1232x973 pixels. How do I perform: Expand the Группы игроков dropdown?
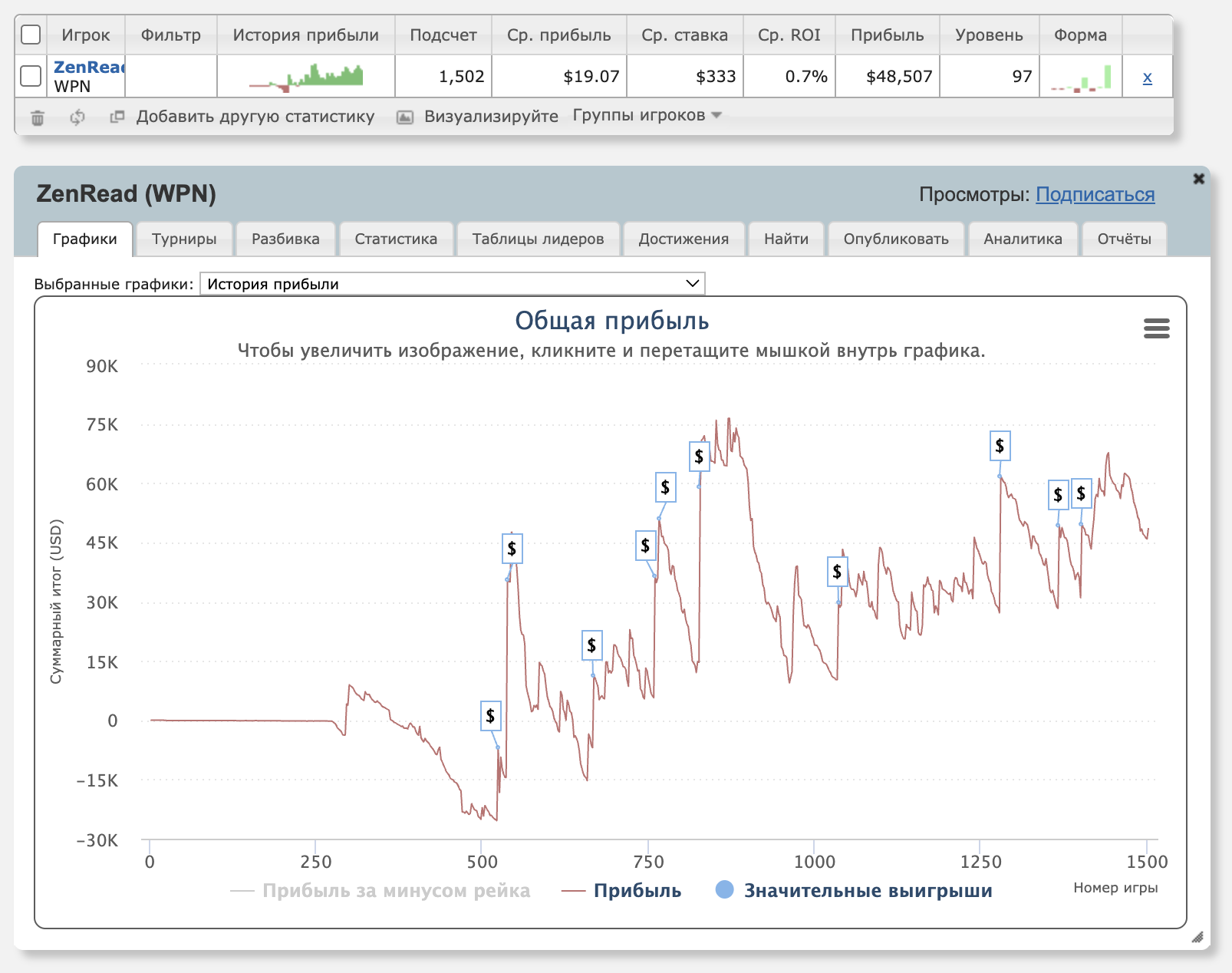point(647,115)
